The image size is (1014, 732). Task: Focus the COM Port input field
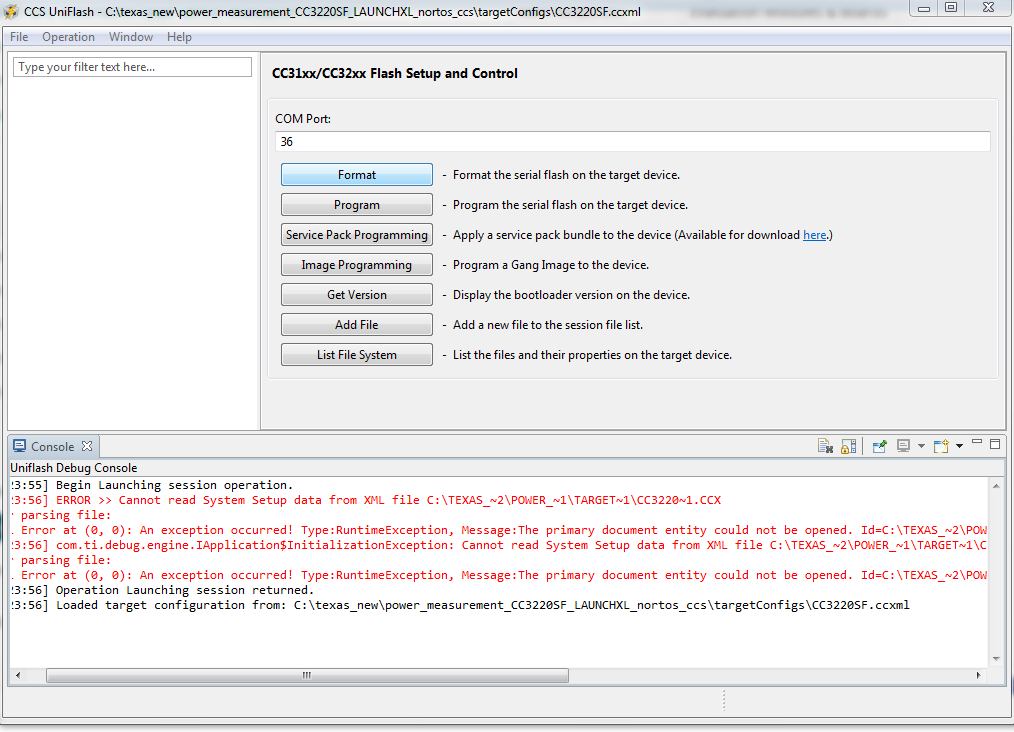tap(632, 142)
